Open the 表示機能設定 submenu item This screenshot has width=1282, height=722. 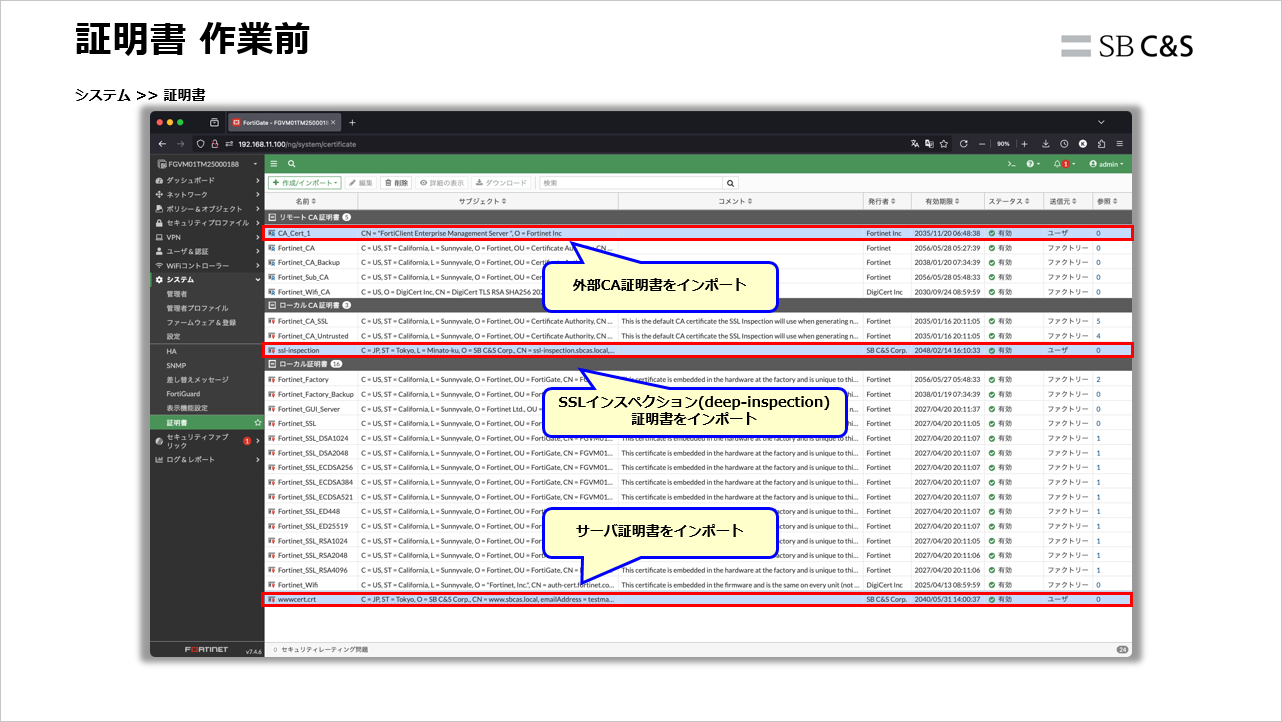[x=187, y=408]
